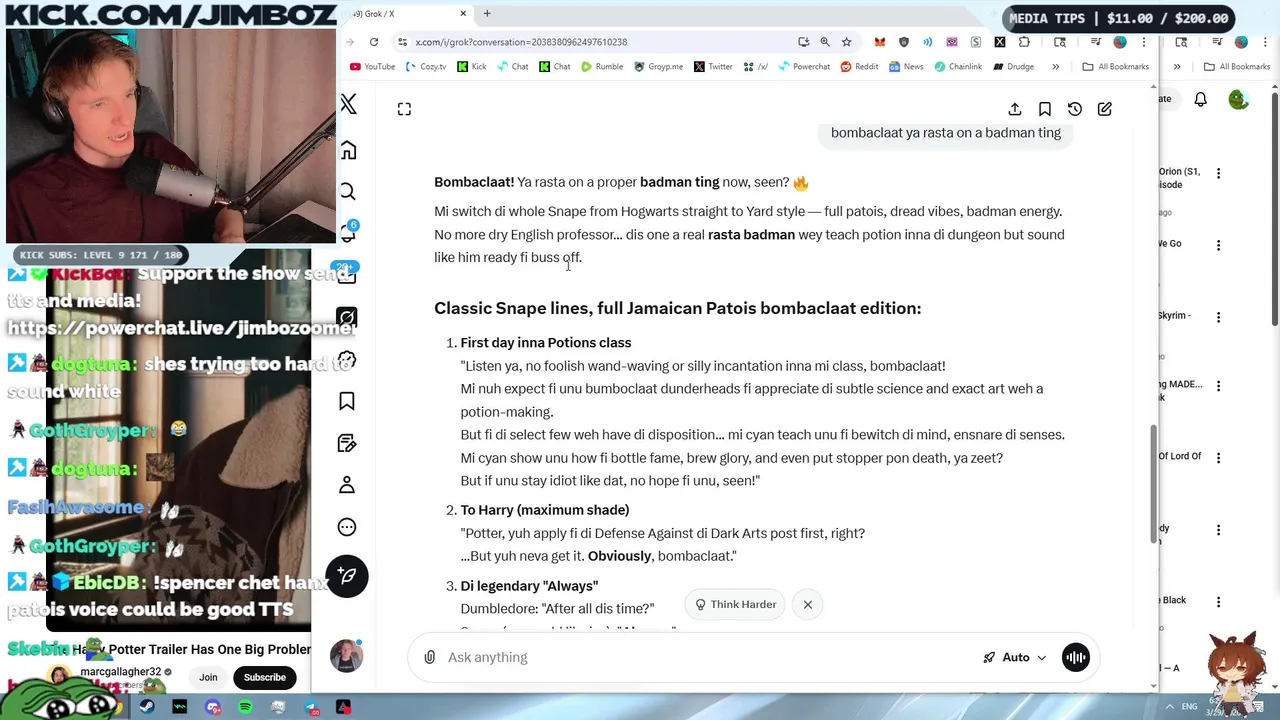Open MetaMask fox extension
1280x720 pixels.
point(880,42)
